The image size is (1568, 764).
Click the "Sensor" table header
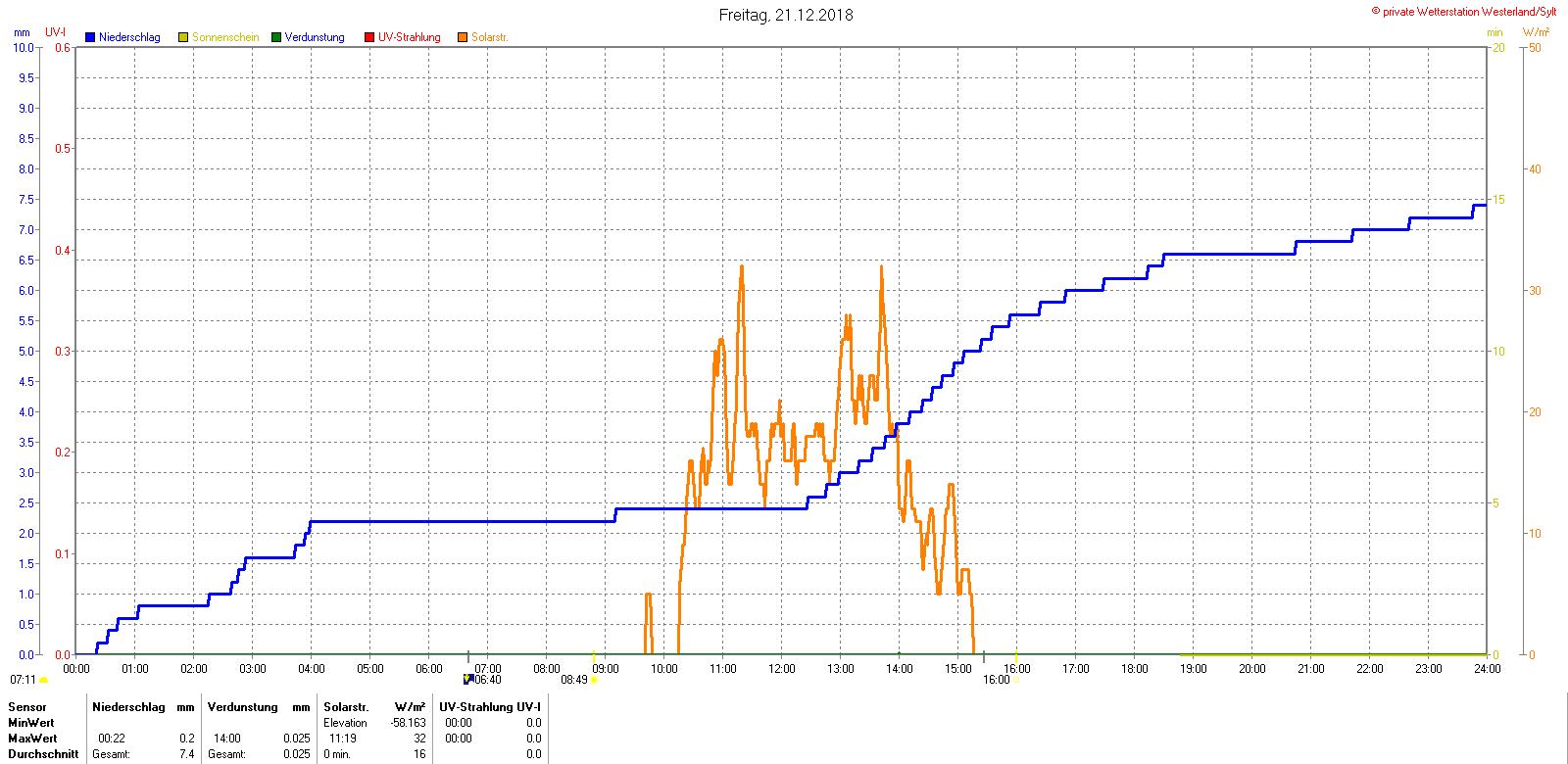point(27,707)
